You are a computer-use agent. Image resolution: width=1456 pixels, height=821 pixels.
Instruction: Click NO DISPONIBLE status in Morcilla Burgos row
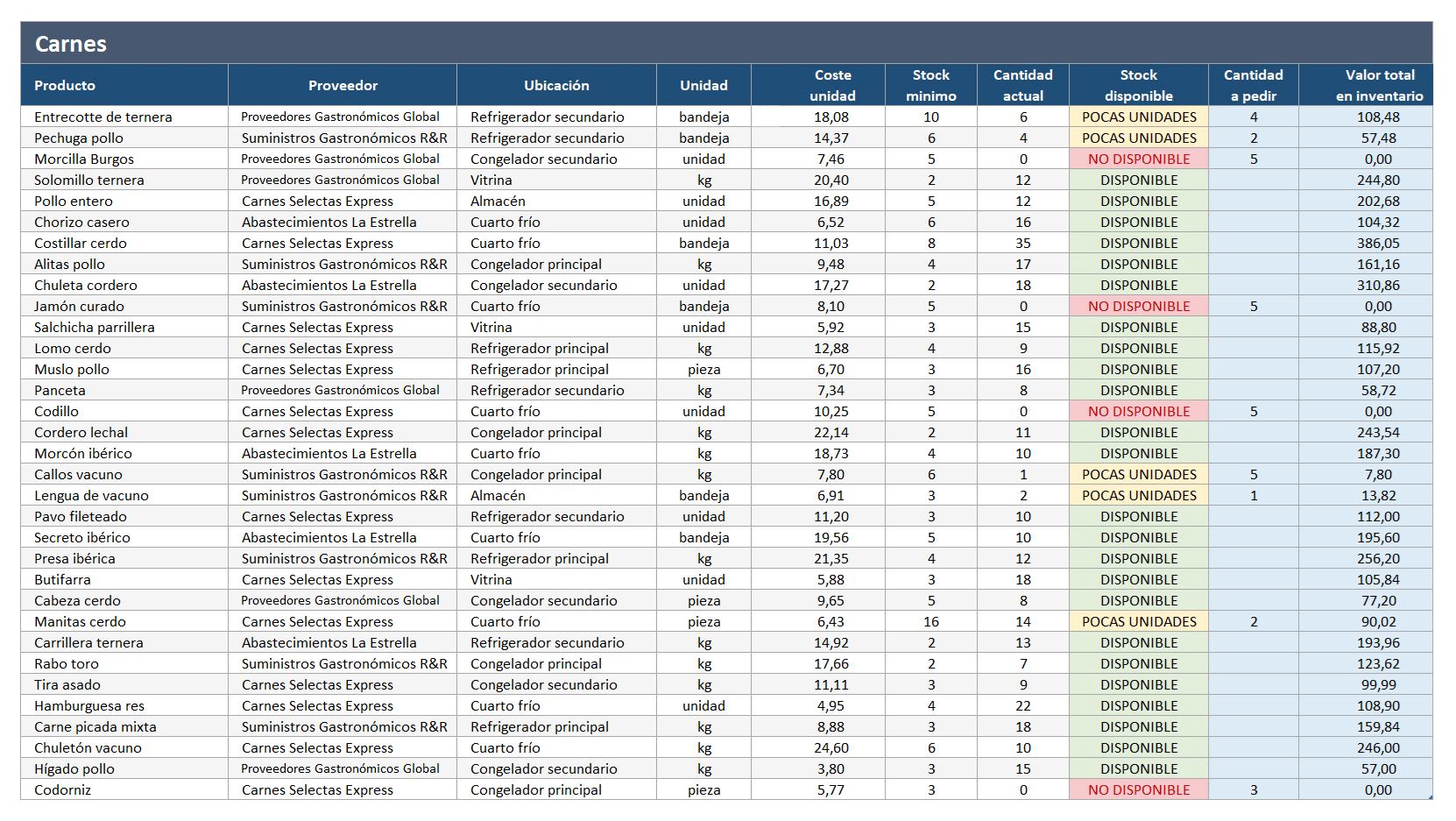pyautogui.click(x=1139, y=159)
